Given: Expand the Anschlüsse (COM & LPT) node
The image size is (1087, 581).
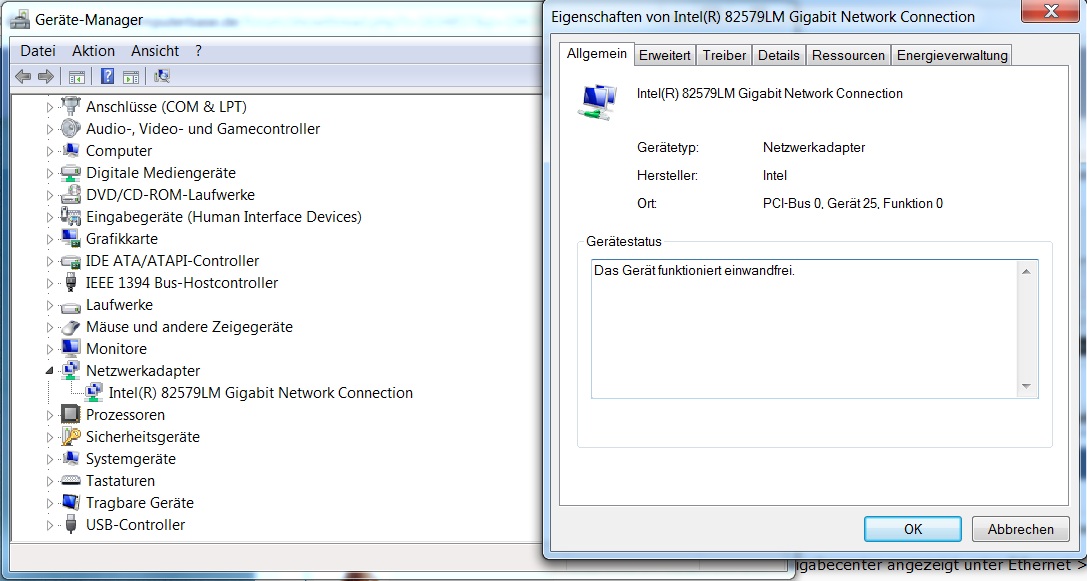Looking at the screenshot, I should (x=49, y=107).
